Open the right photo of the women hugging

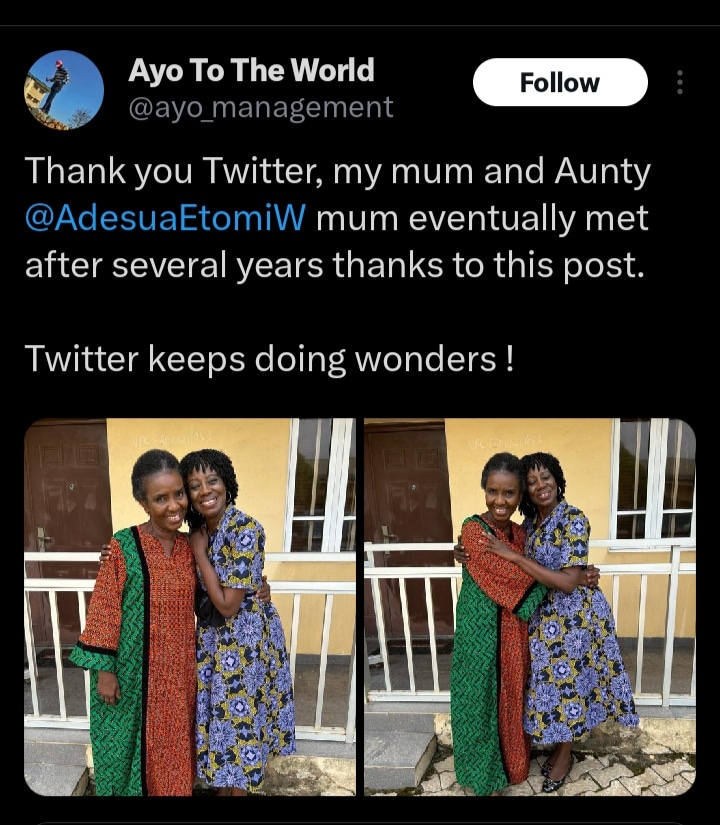coord(529,606)
